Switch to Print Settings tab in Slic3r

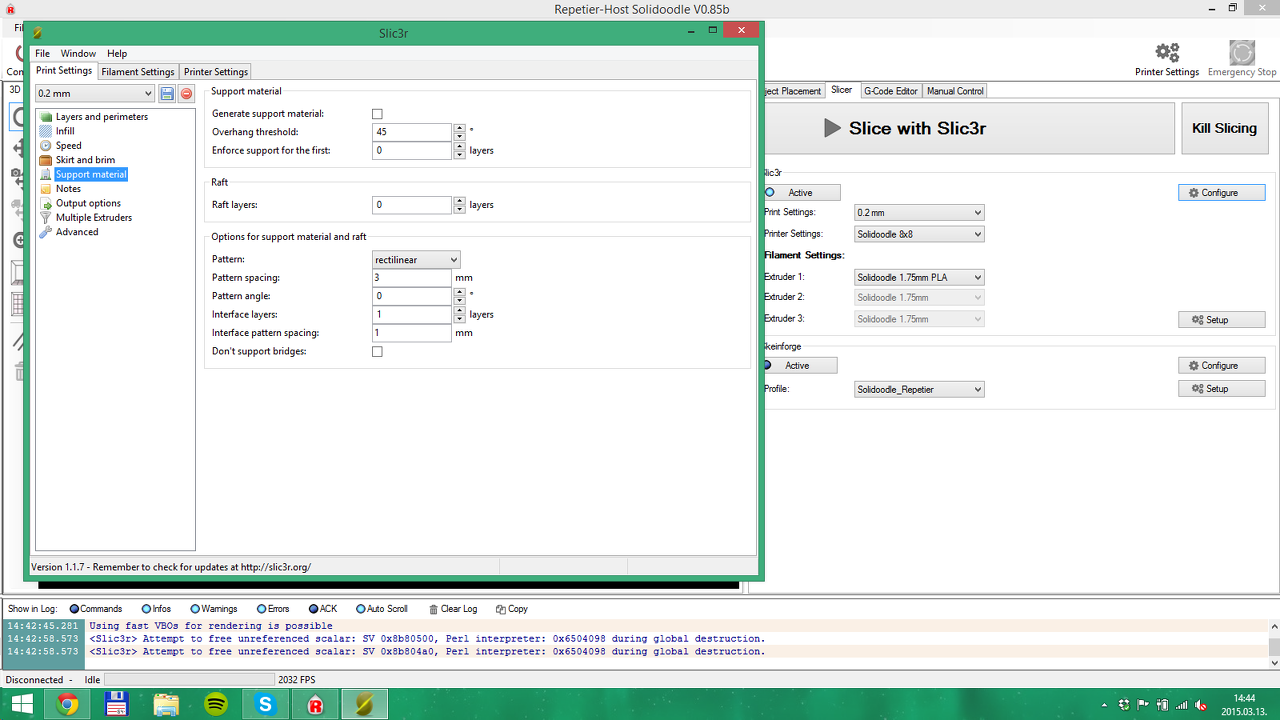click(64, 71)
